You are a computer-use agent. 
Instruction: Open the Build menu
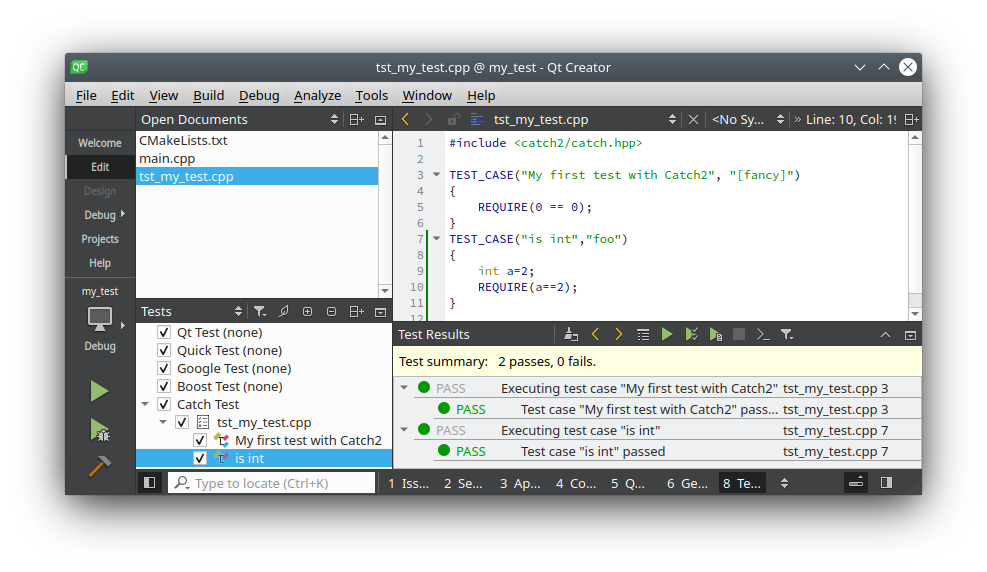click(x=208, y=96)
